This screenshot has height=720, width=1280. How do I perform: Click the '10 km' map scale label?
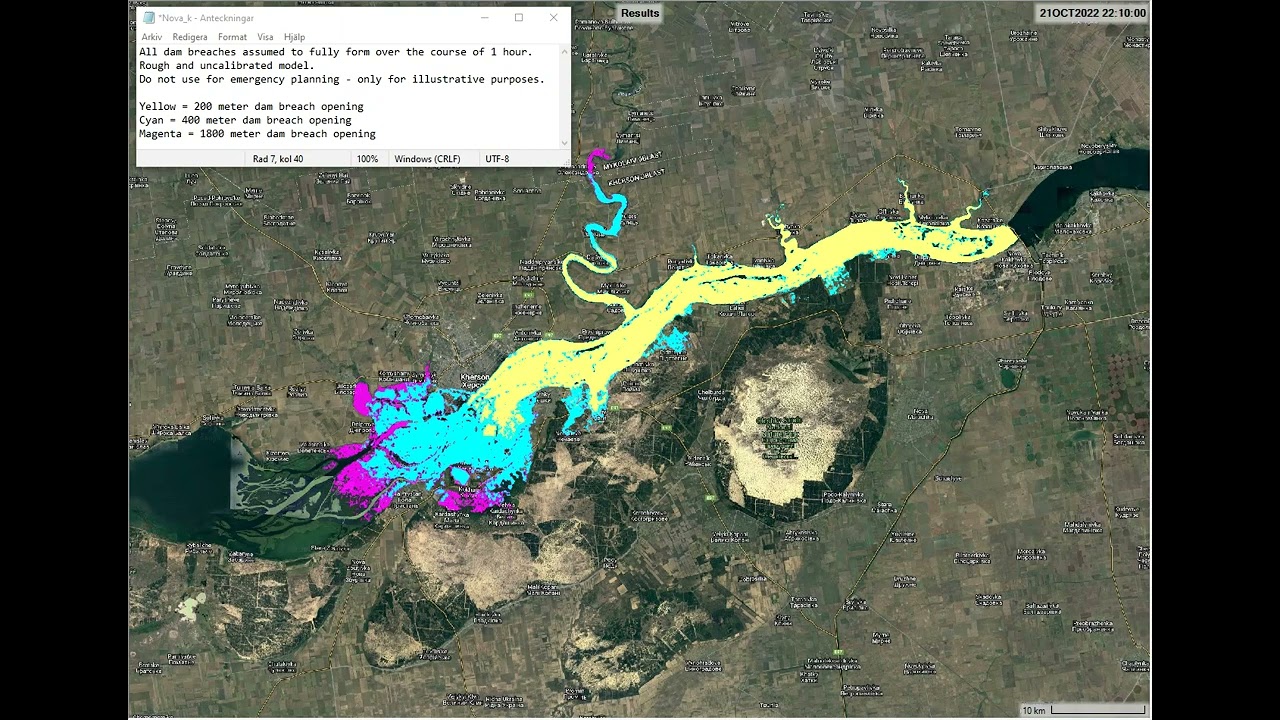(1034, 710)
